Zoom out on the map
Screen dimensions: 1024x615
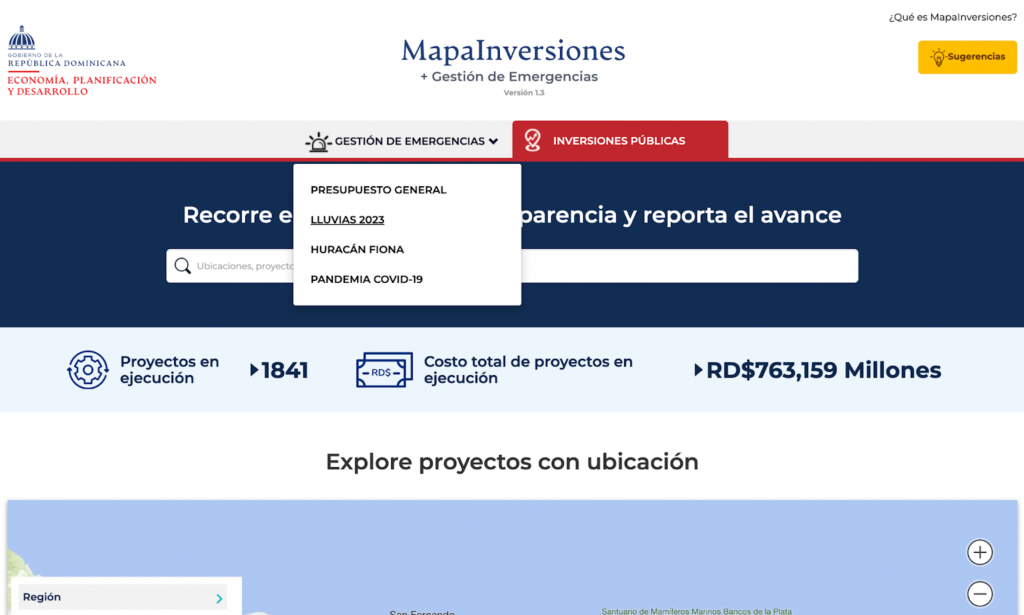(980, 594)
